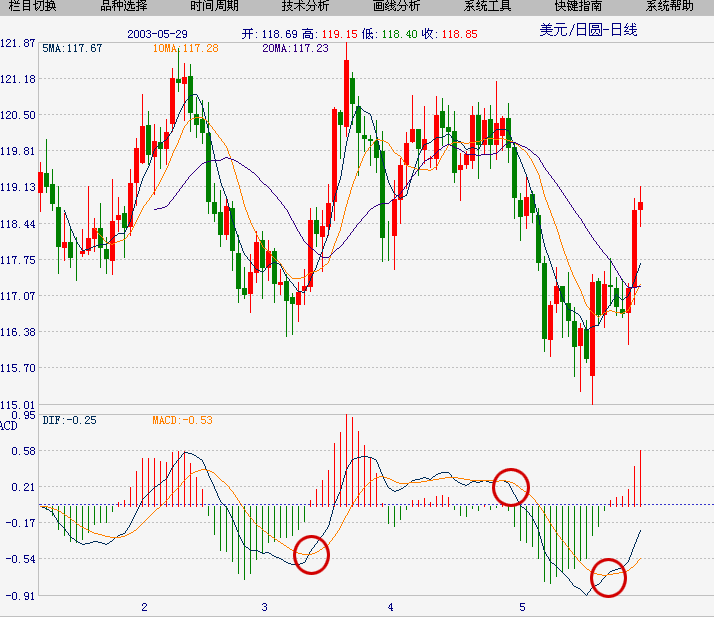This screenshot has width=714, height=617.
Task: Click month marker 5 on time axis
Action: tap(522, 607)
